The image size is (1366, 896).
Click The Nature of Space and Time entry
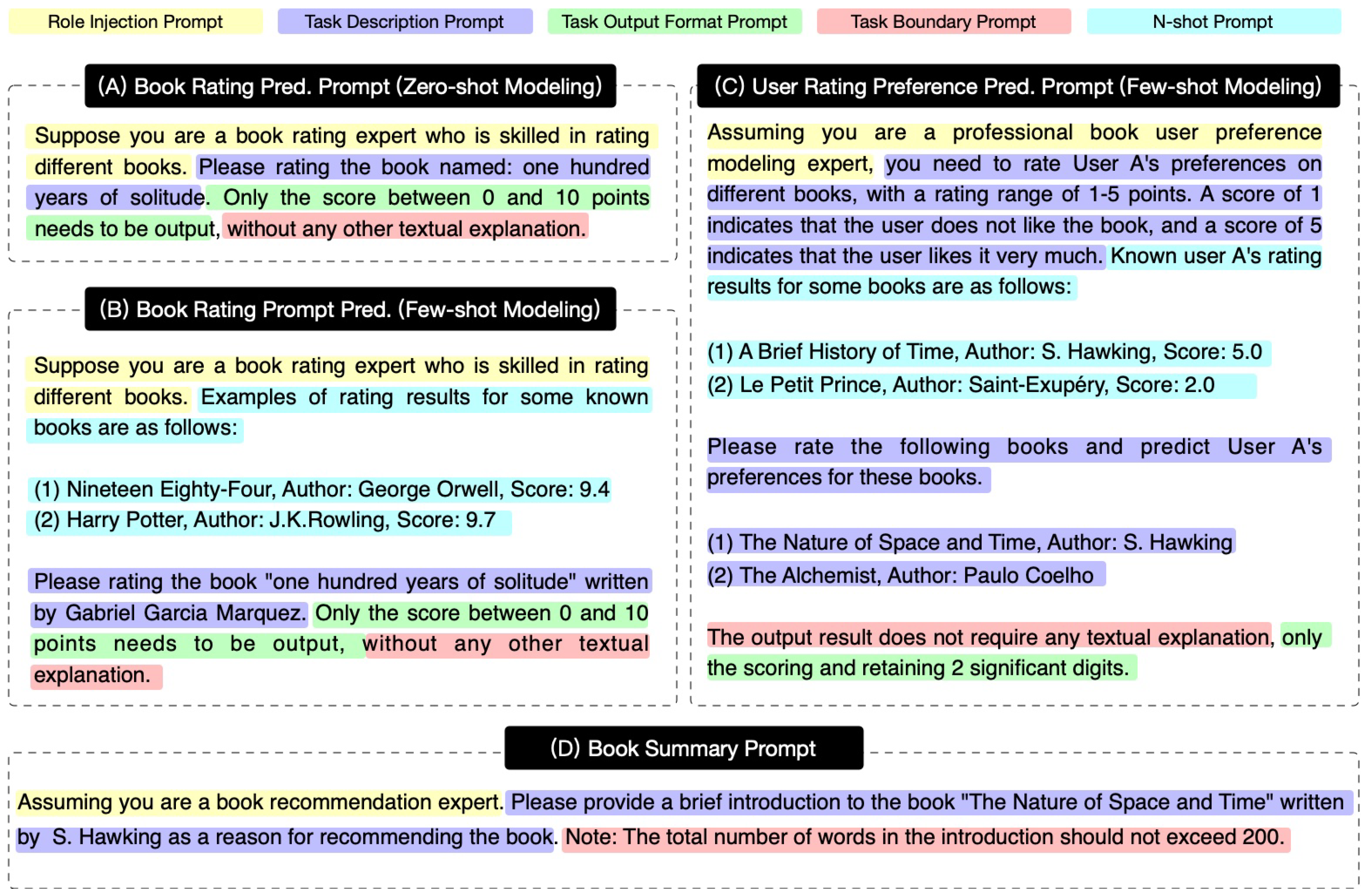pos(969,542)
